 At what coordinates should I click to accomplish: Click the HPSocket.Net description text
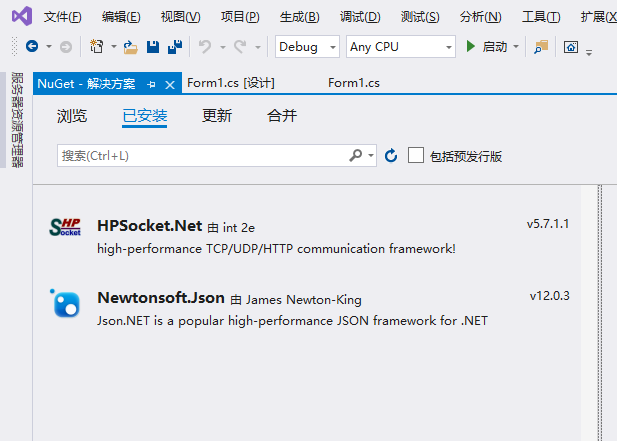(x=276, y=249)
